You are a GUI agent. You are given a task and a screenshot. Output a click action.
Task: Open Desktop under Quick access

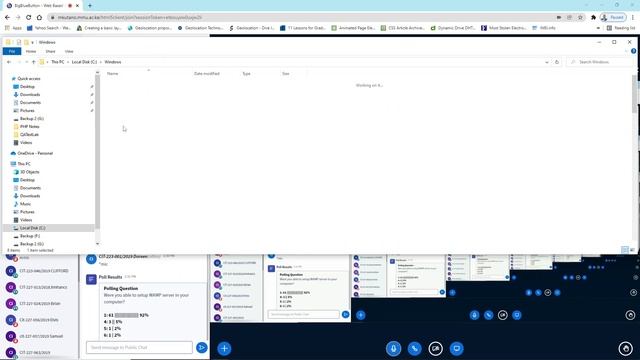27,87
